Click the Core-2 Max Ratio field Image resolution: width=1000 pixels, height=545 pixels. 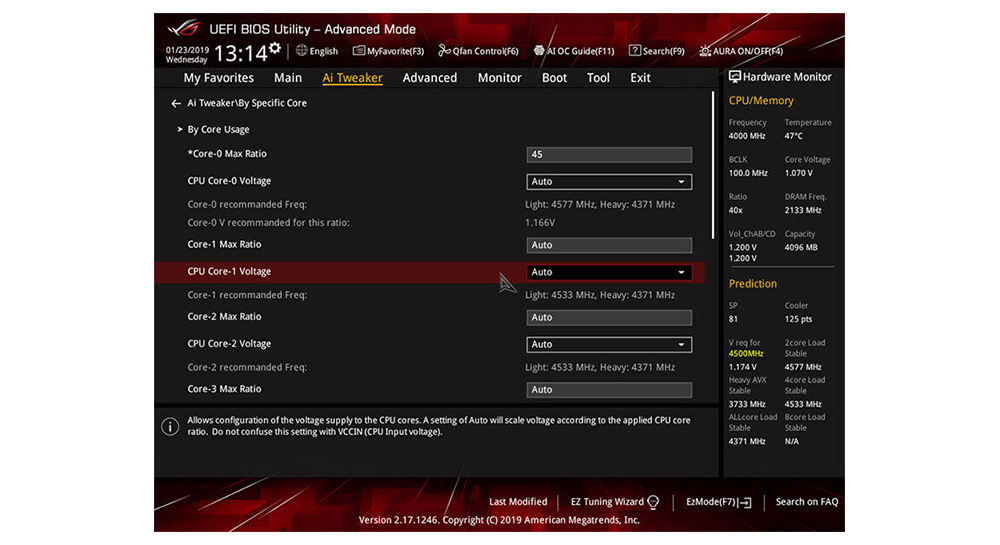click(609, 317)
